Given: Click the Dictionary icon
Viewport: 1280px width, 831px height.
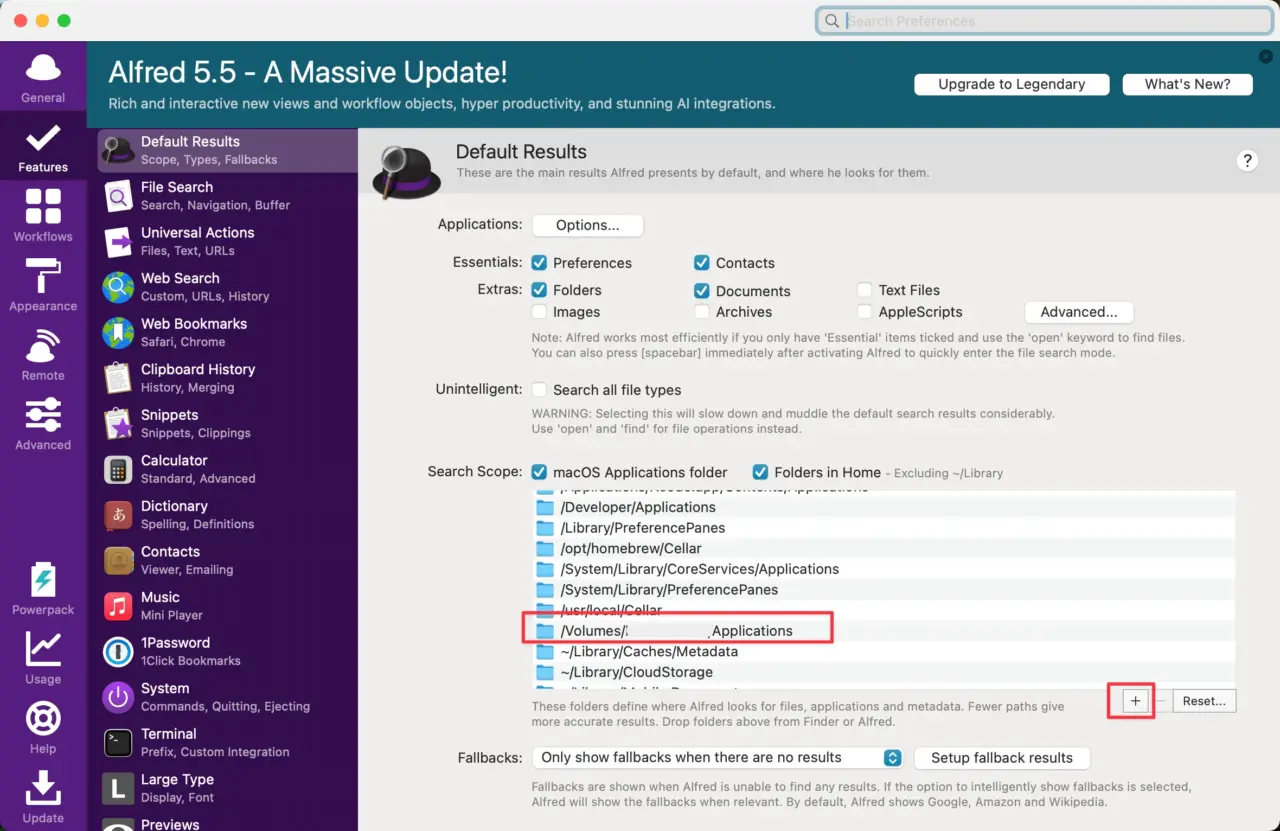Looking at the screenshot, I should point(118,515).
